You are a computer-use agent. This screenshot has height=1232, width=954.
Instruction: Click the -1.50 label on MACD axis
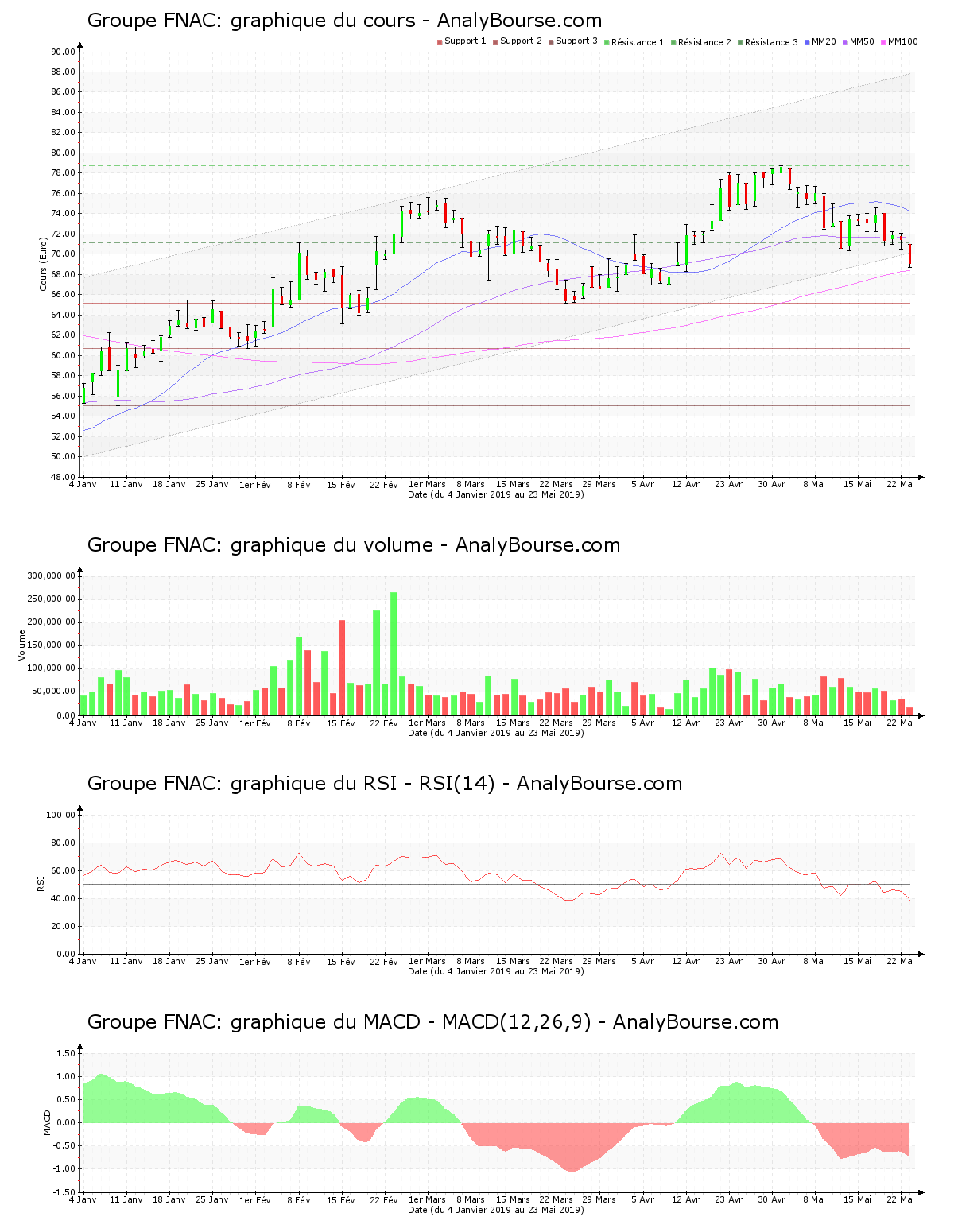(x=65, y=1192)
